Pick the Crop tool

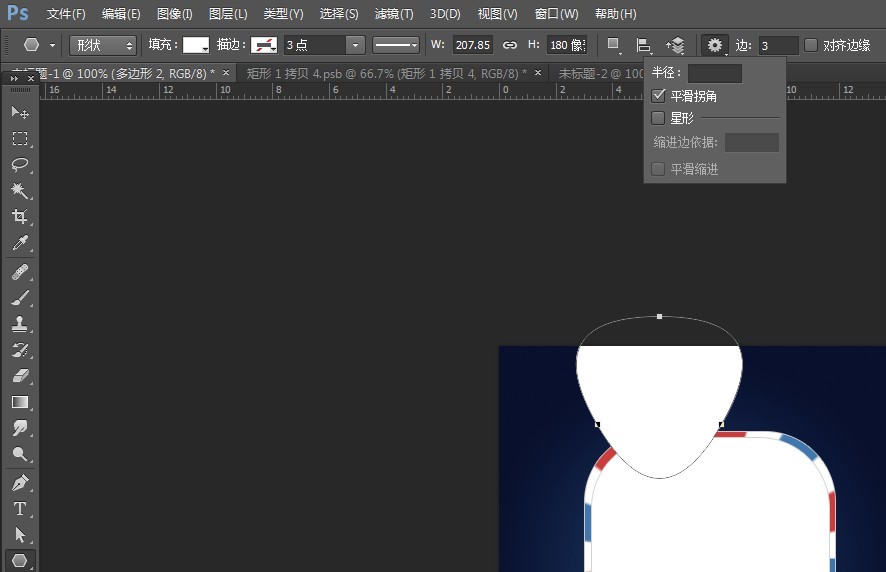coord(20,216)
